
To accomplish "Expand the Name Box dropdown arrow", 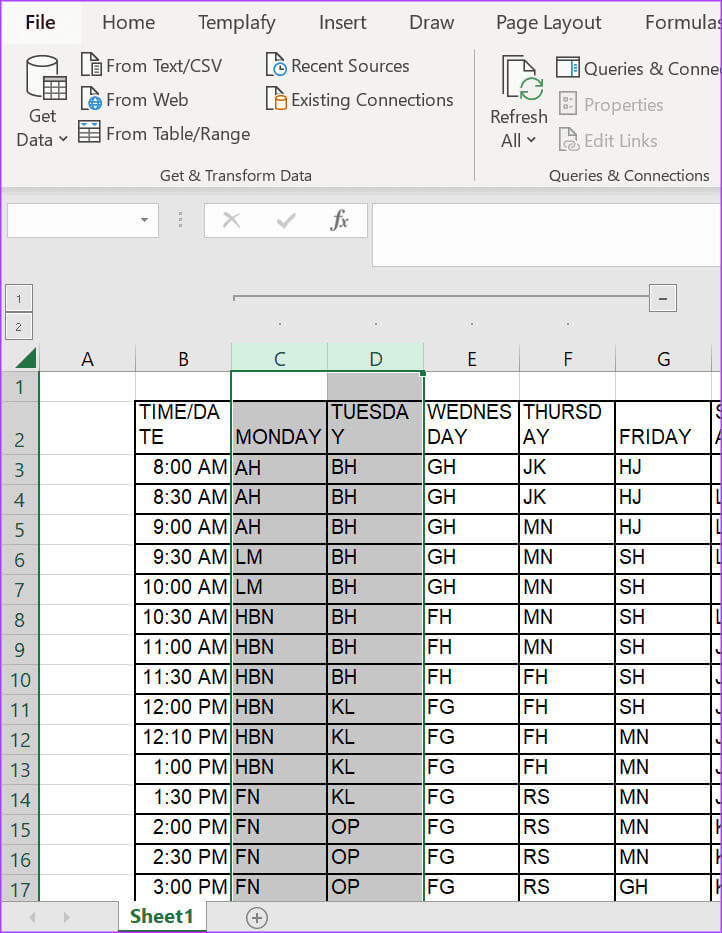I will point(144,221).
